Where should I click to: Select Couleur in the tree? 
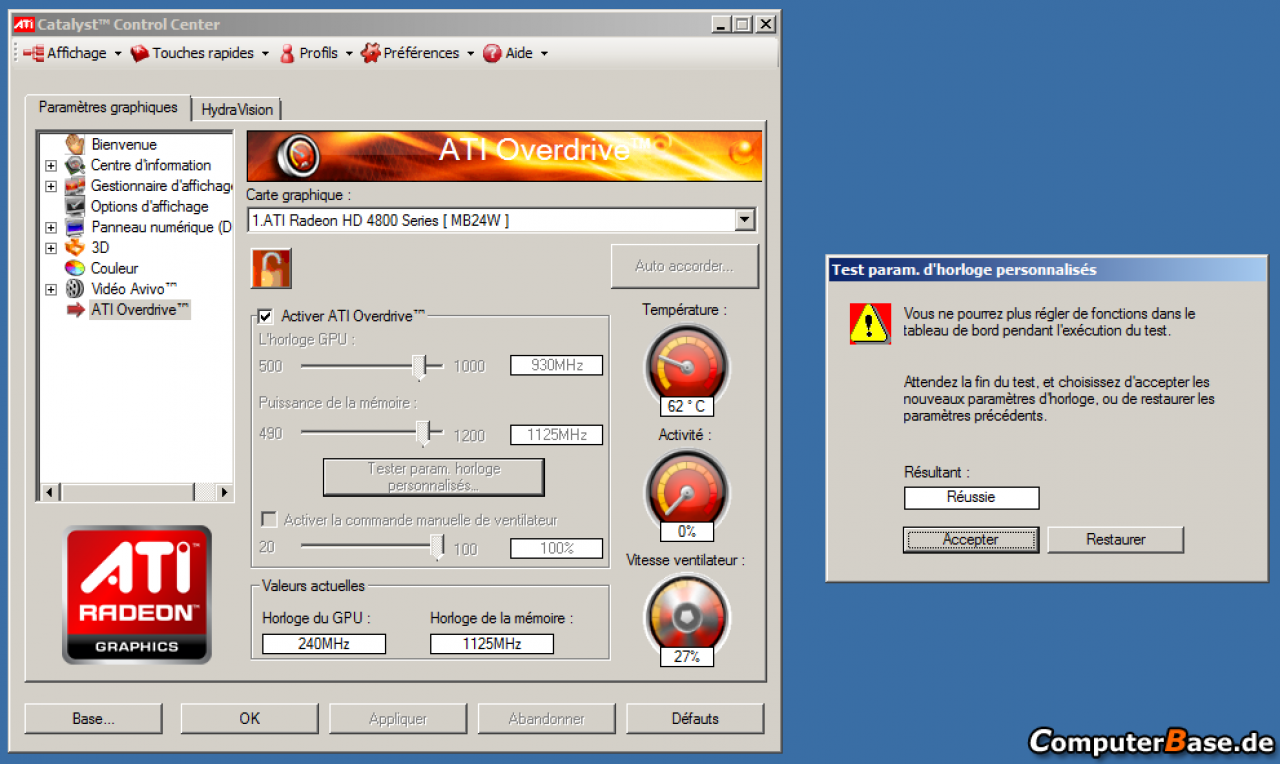pyautogui.click(x=114, y=268)
